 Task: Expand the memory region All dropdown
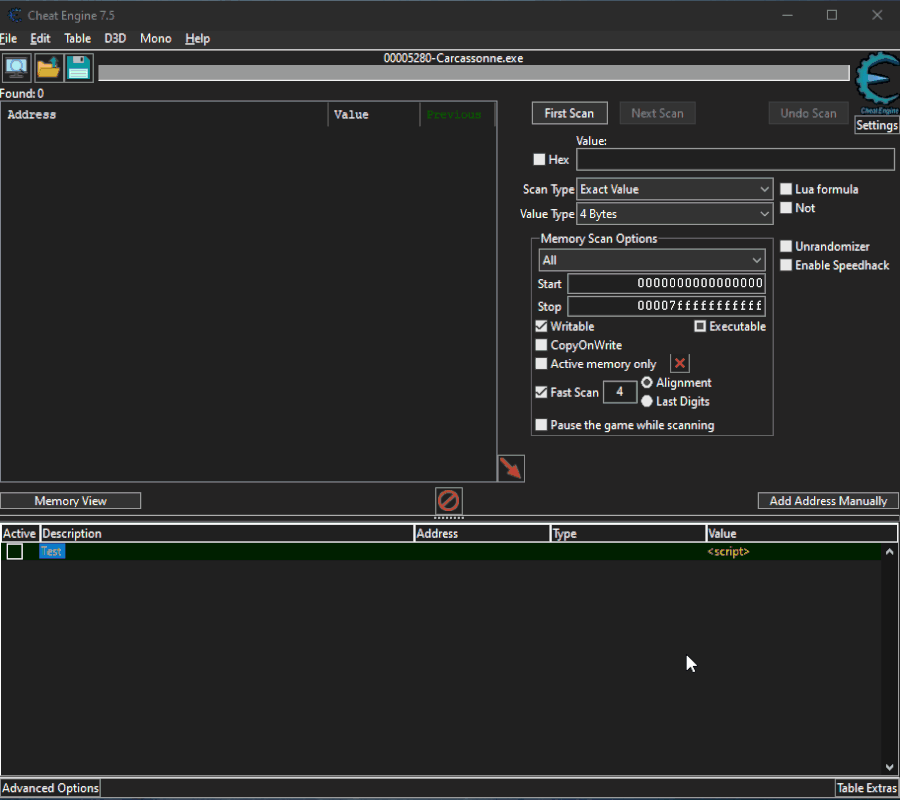(x=651, y=261)
